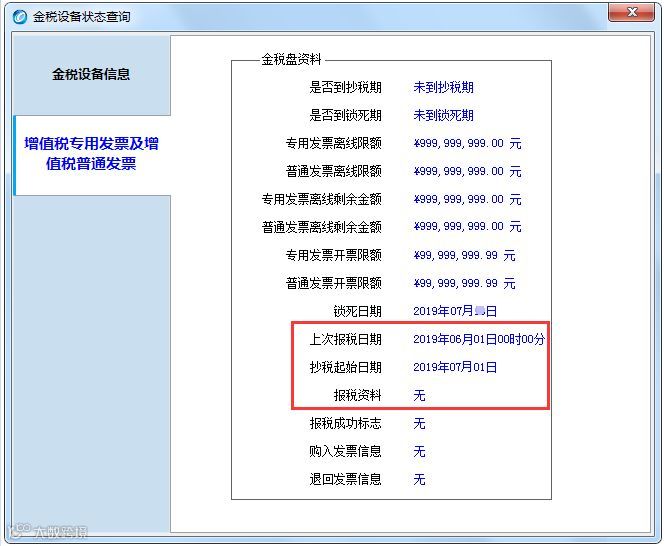Click the 普通发票离线限额 label
This screenshot has height=546, width=664.
[x=333, y=171]
